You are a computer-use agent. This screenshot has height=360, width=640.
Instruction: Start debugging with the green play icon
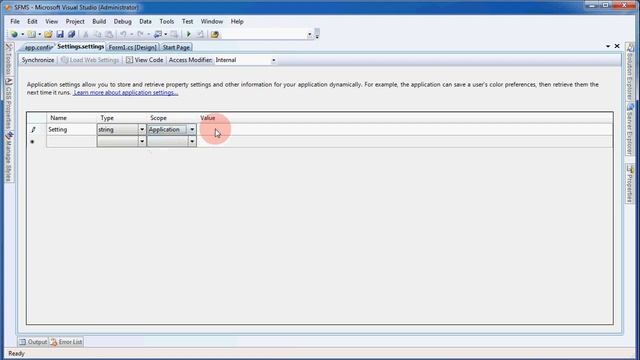(189, 34)
